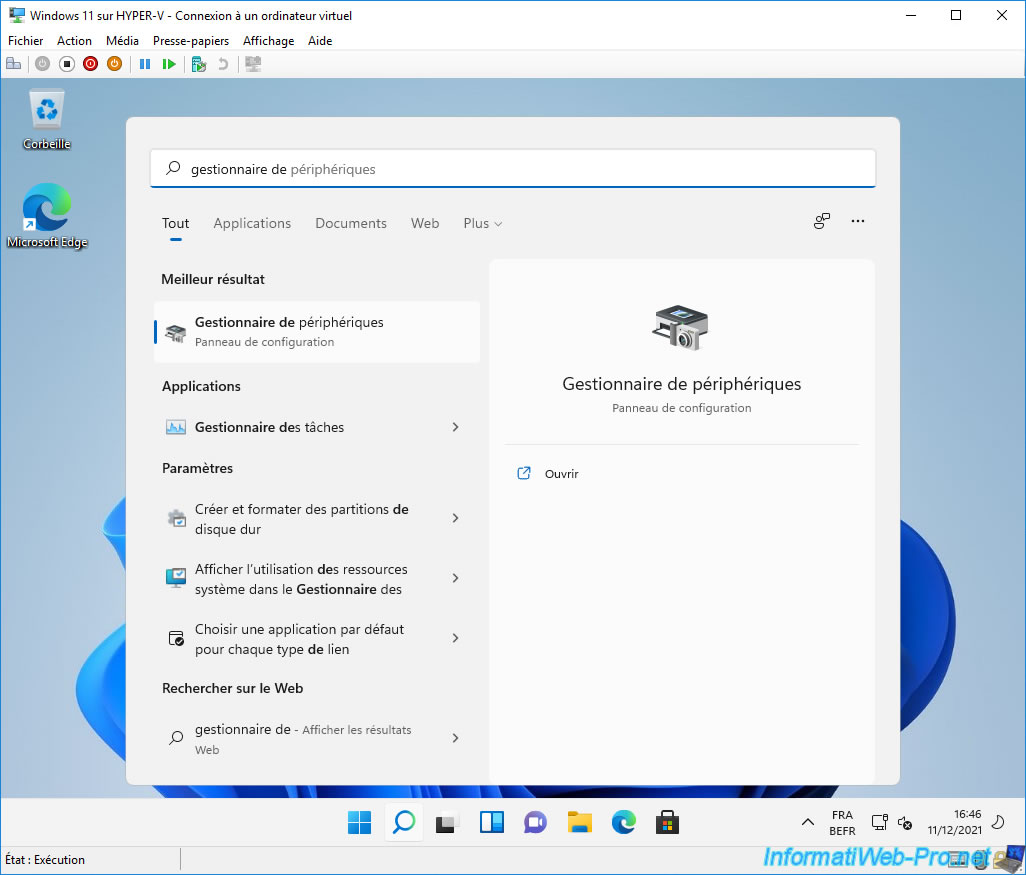
Task: Click the Hyper-V Ctrl+Alt+Del toolbar icon
Action: coord(13,64)
